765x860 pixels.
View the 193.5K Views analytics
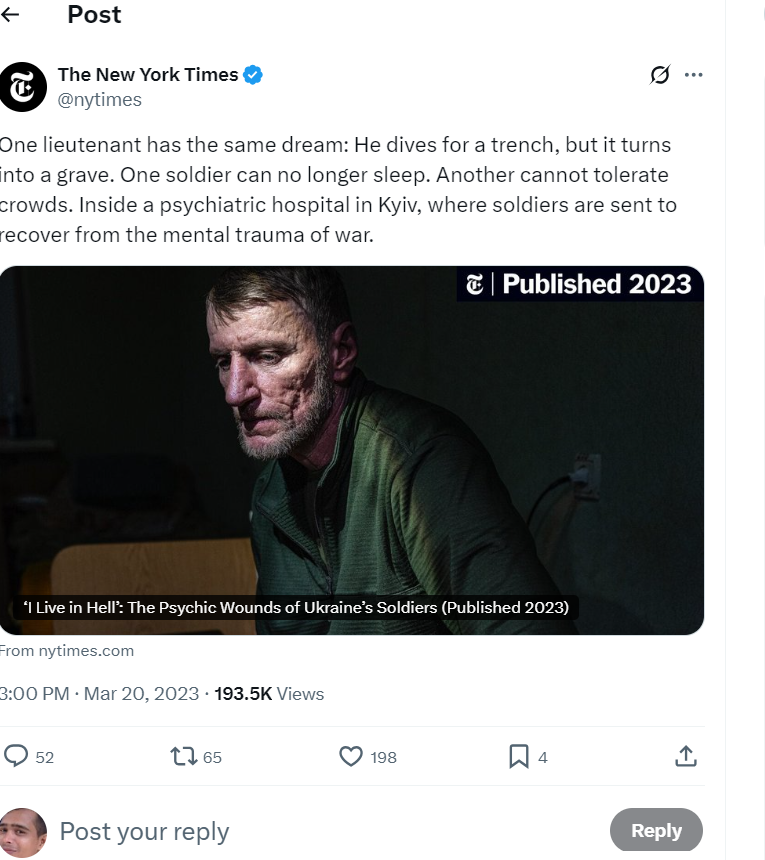tap(269, 694)
